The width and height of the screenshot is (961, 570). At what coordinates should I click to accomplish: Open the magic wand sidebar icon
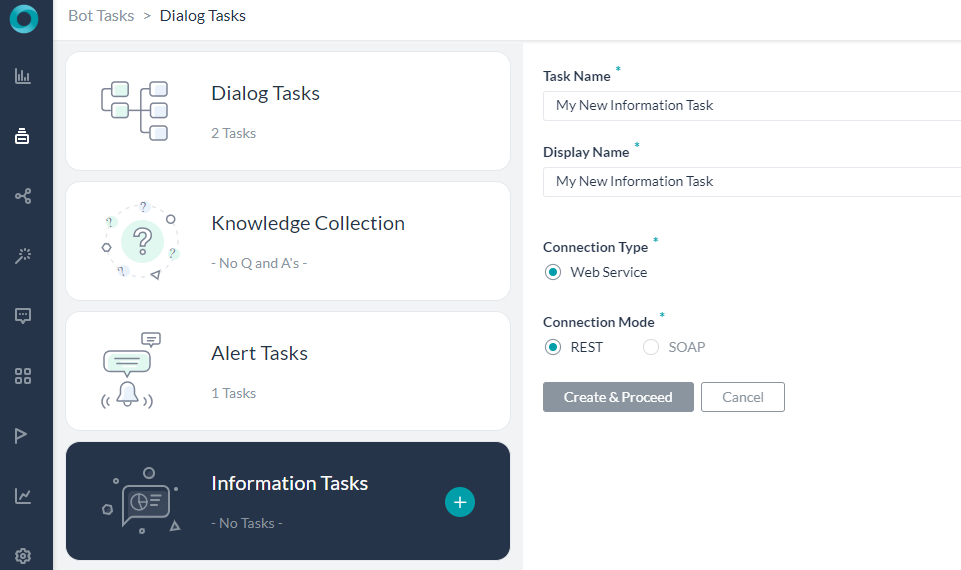pos(23,256)
